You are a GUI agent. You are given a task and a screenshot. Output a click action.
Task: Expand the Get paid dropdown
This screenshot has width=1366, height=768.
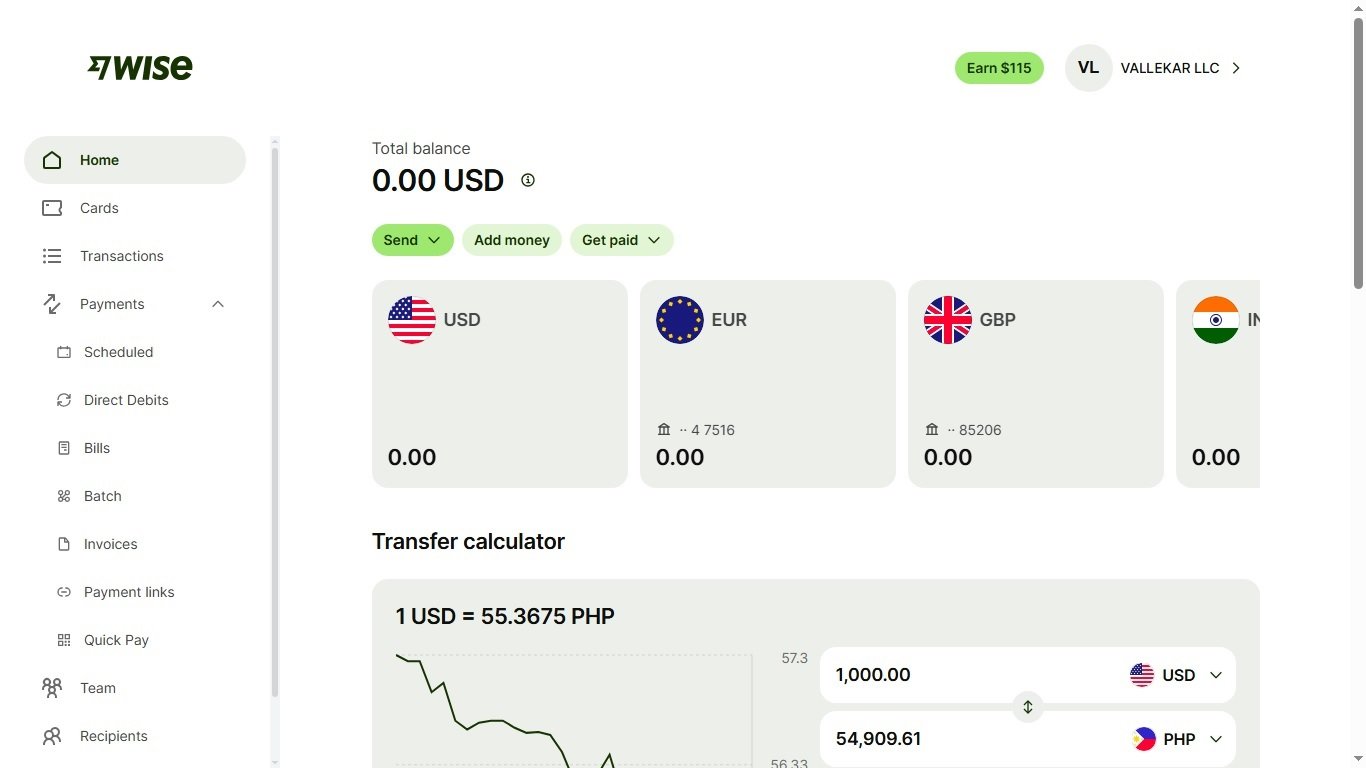(622, 240)
